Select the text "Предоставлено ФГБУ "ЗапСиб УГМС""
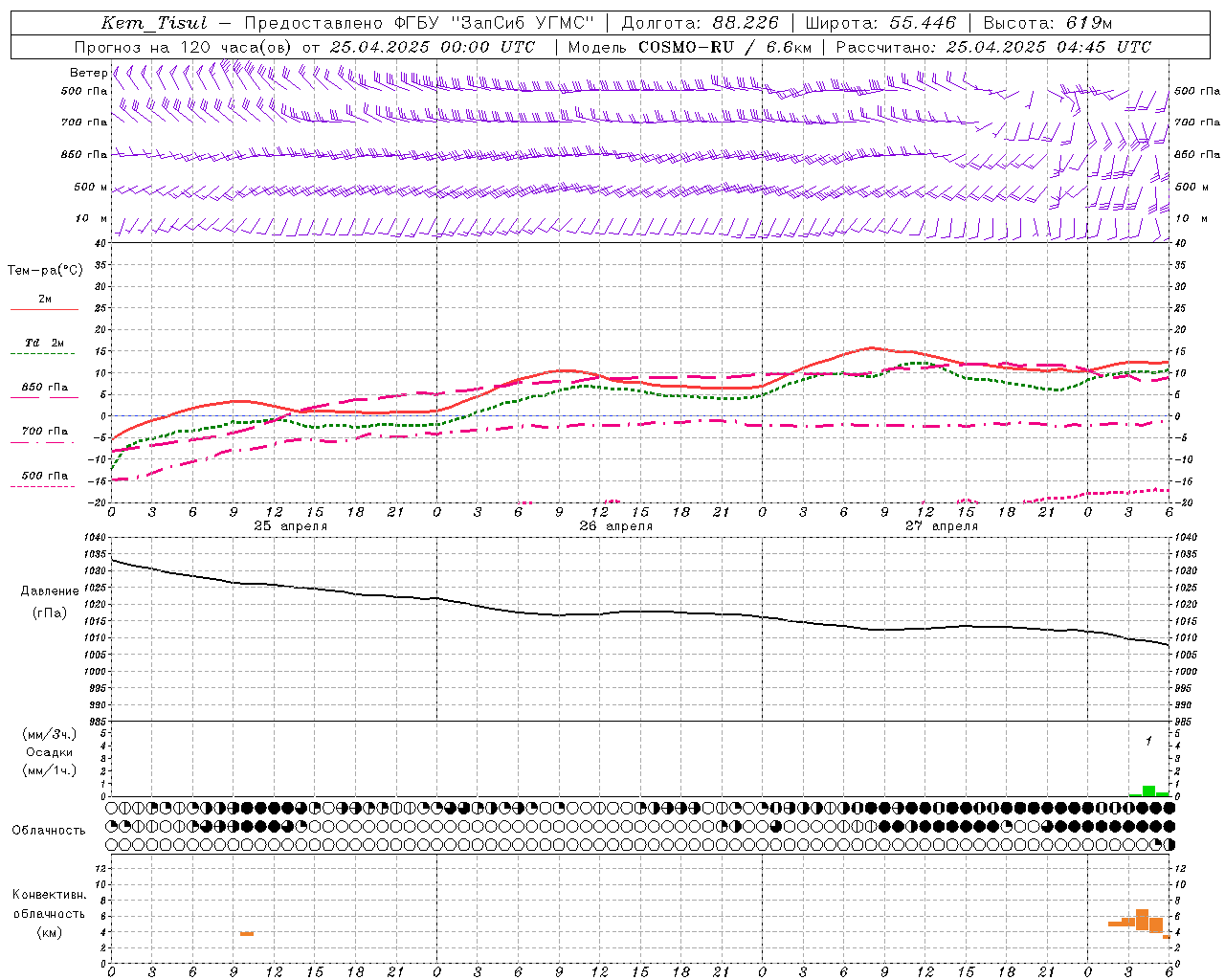The image size is (1225, 980). pos(419,24)
